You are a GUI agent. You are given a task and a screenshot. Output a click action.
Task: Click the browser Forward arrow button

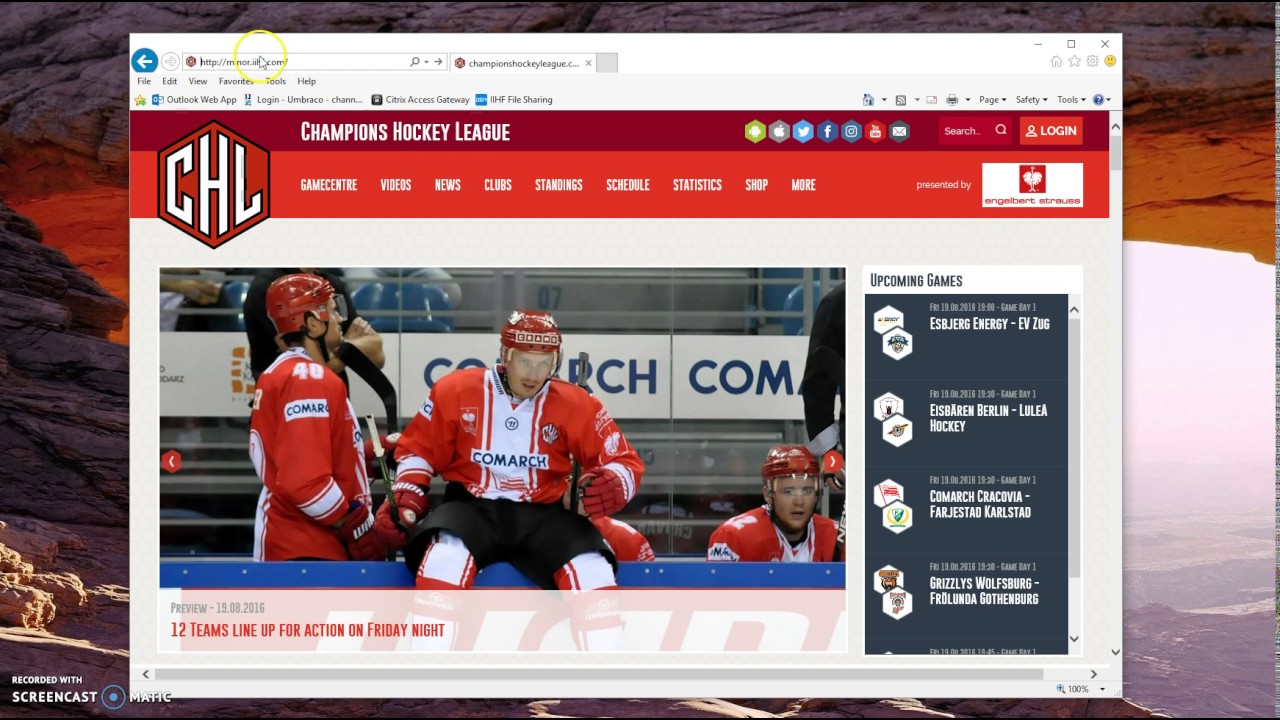pyautogui.click(x=170, y=62)
